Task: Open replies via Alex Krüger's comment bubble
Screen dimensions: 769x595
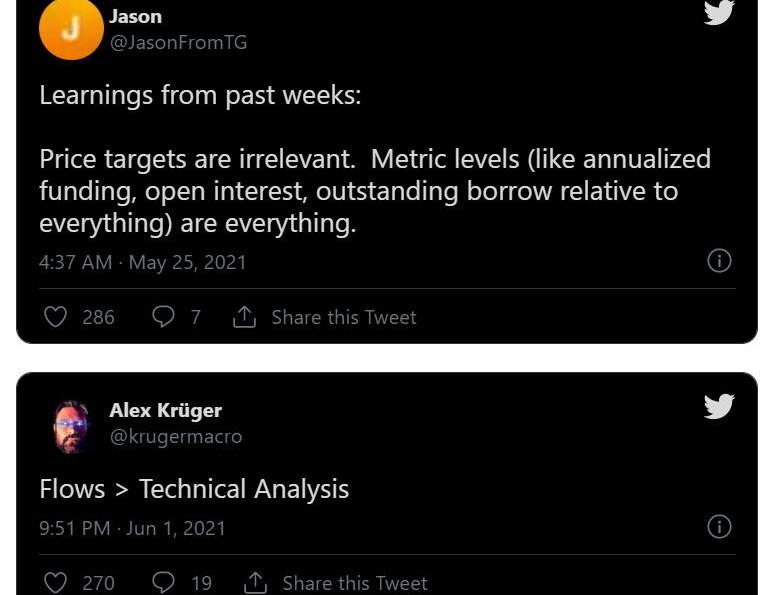Action: click(163, 582)
